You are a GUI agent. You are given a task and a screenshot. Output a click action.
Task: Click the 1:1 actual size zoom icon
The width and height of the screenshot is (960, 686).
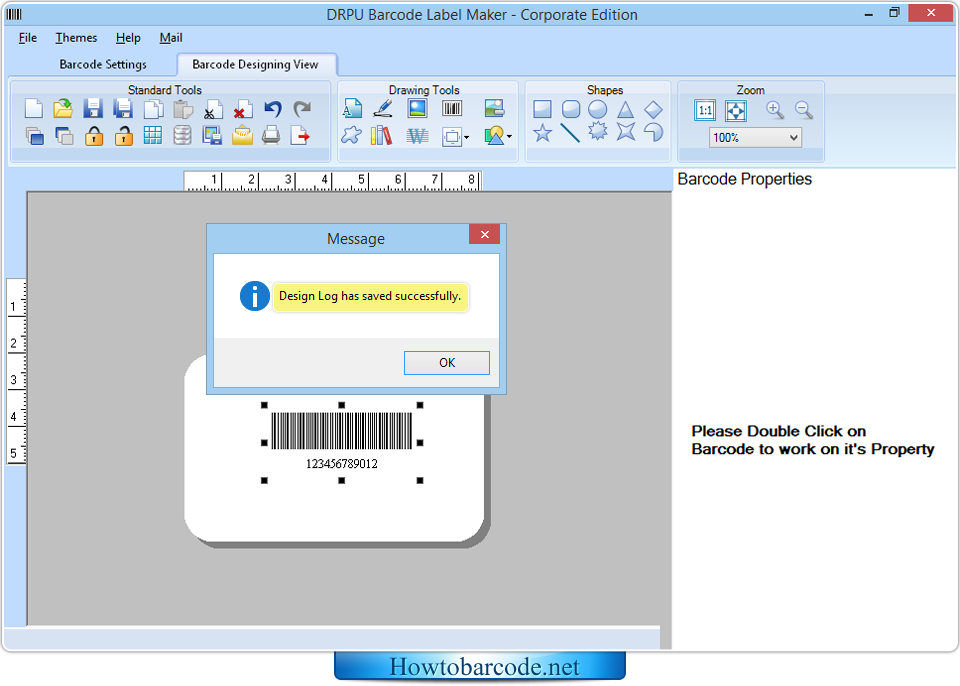705,110
